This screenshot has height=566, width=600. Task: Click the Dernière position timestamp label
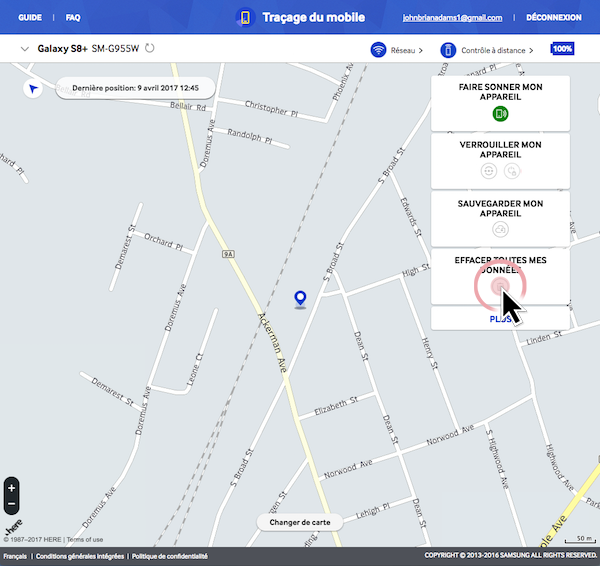(135, 88)
